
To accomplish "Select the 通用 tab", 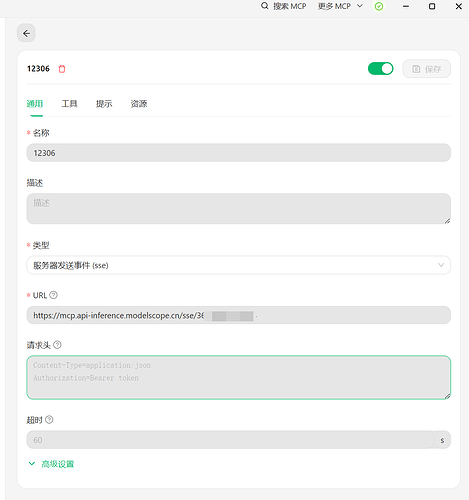I will coord(35,104).
